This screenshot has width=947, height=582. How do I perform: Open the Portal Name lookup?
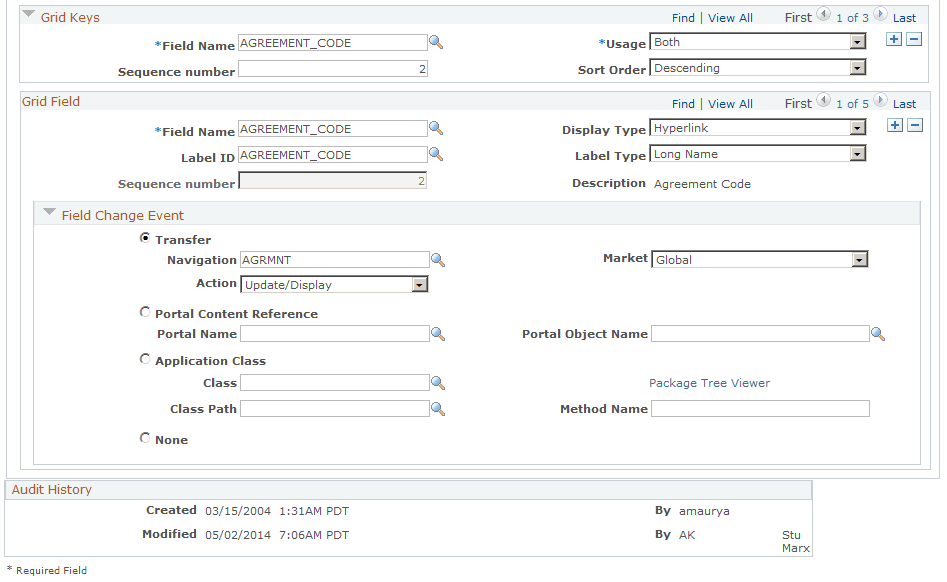[x=438, y=334]
